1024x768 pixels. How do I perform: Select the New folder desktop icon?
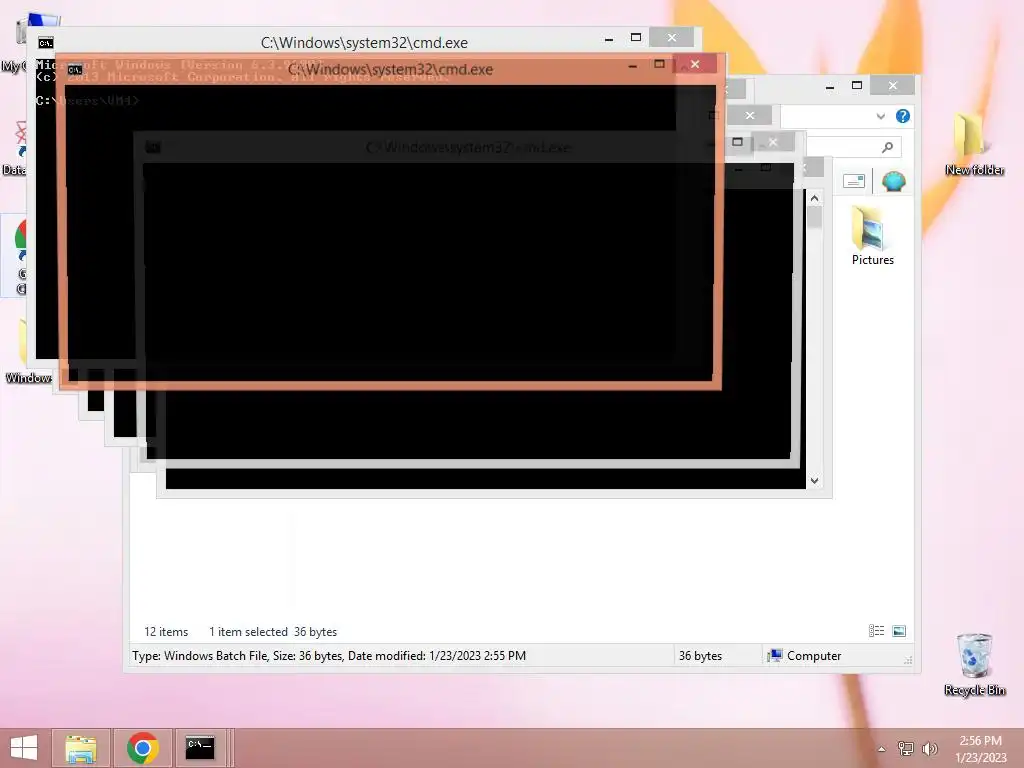[x=974, y=144]
